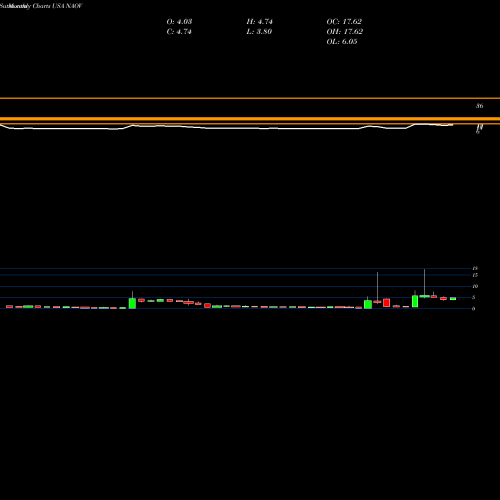
Task: Click the chart title ending 'Charts USA NAOV'
Action: [41, 6]
